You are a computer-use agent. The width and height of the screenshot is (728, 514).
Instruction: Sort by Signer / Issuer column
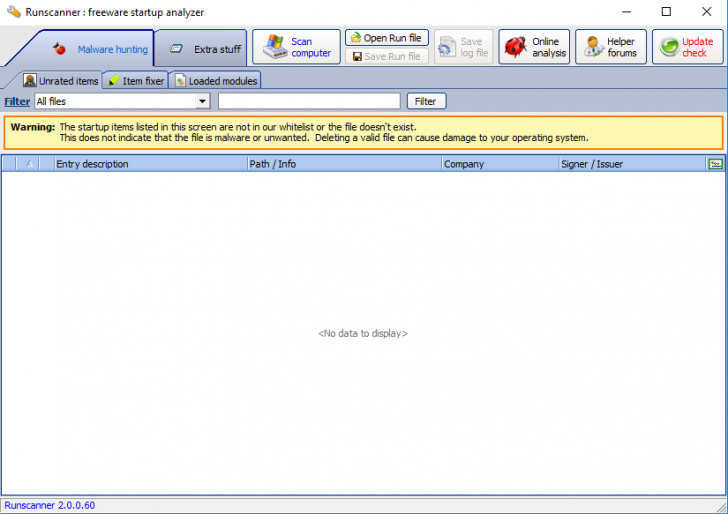tap(632, 164)
